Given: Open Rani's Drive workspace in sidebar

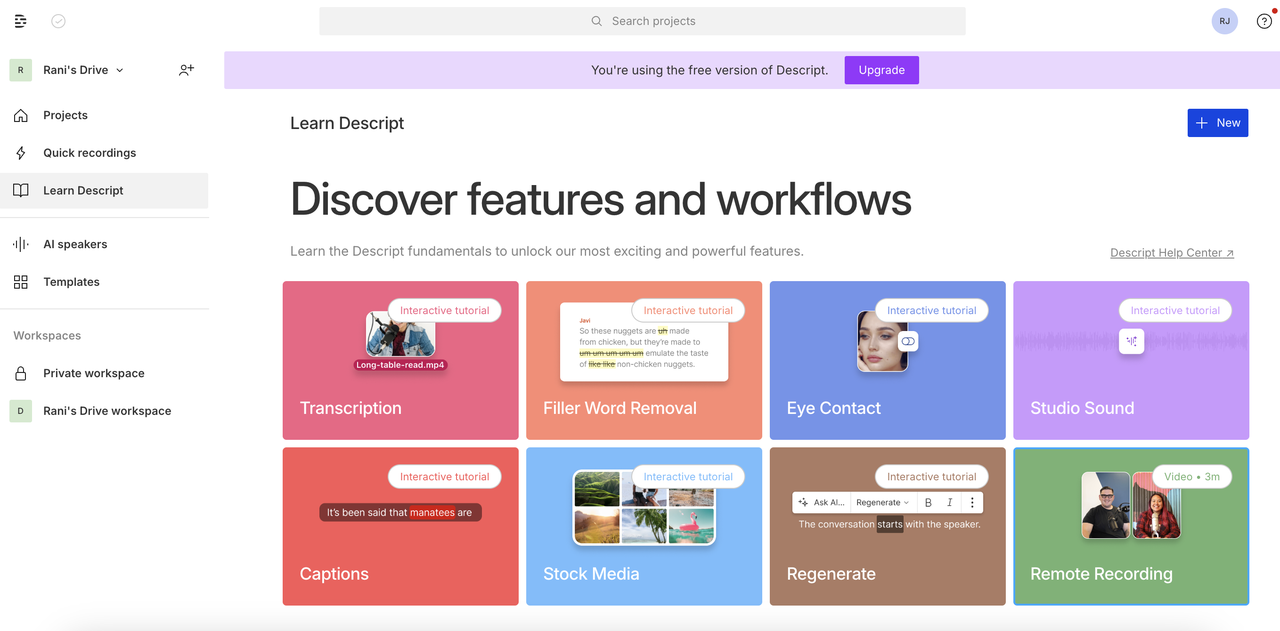Looking at the screenshot, I should point(104,411).
